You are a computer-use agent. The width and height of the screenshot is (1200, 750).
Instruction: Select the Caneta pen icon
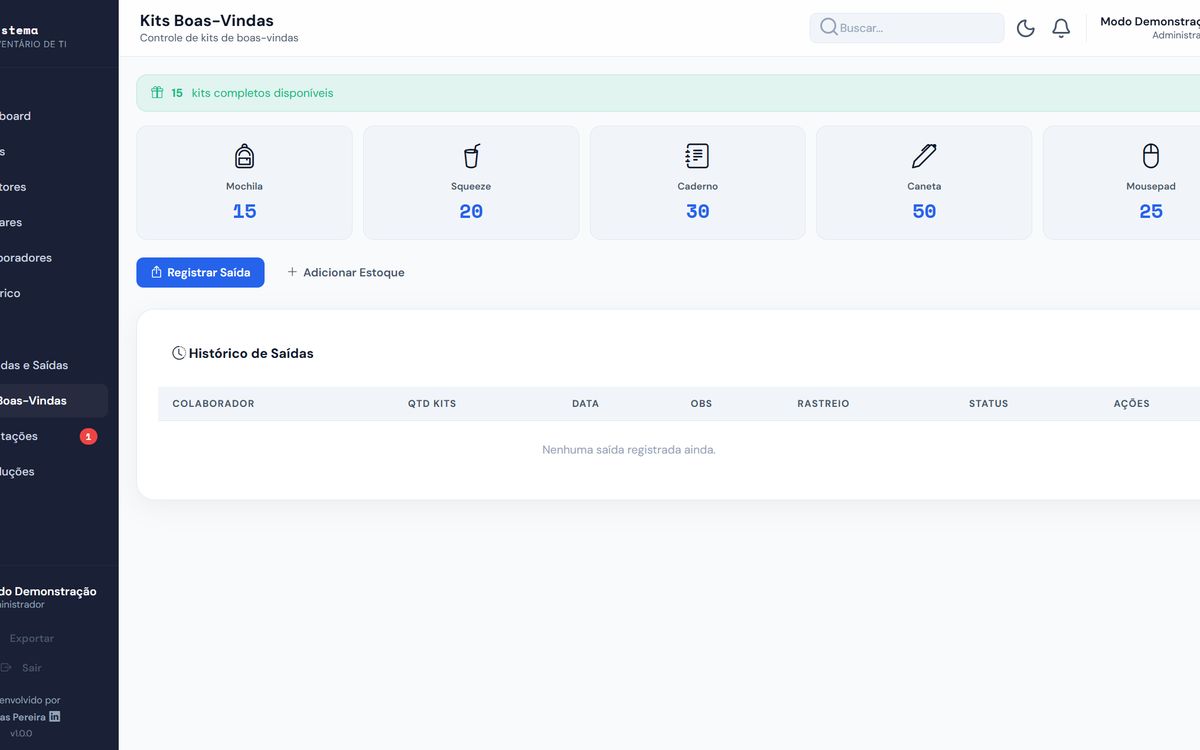pyautogui.click(x=924, y=156)
